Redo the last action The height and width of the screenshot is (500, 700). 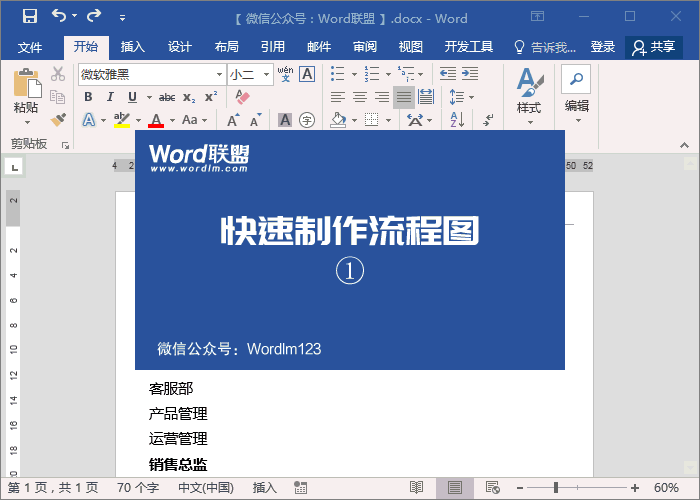[94, 16]
